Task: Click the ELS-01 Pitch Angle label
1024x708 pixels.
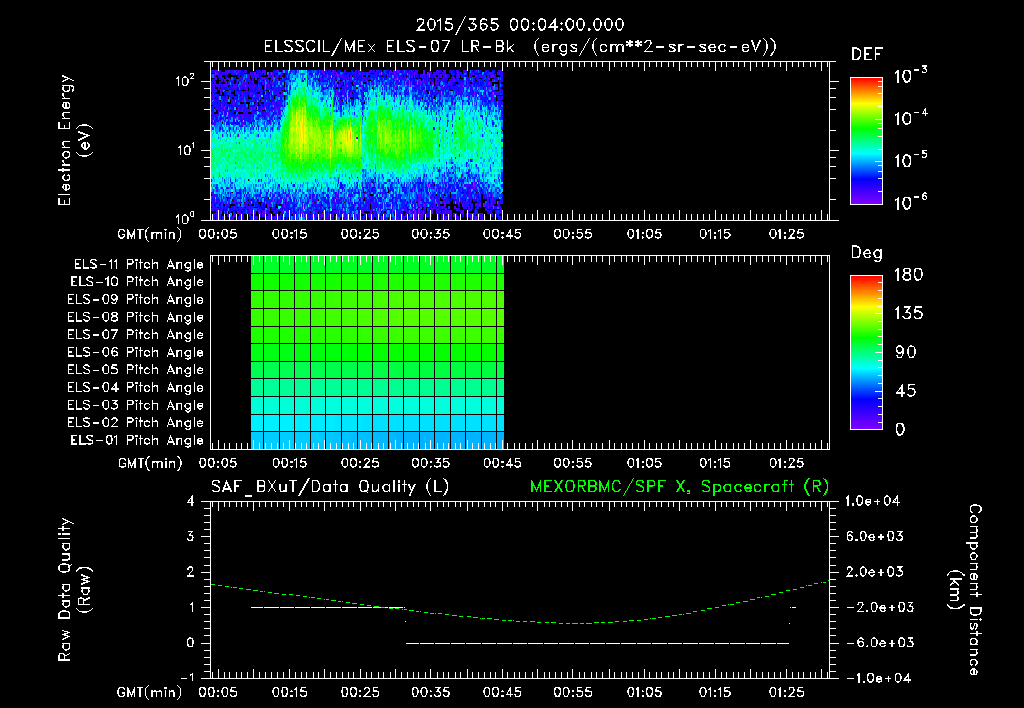Action: point(137,440)
